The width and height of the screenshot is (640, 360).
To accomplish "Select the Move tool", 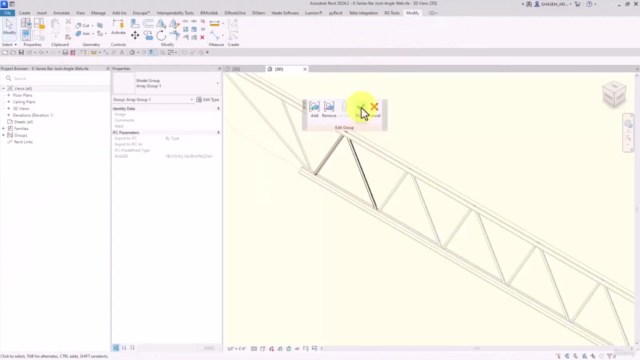I will coord(135,36).
